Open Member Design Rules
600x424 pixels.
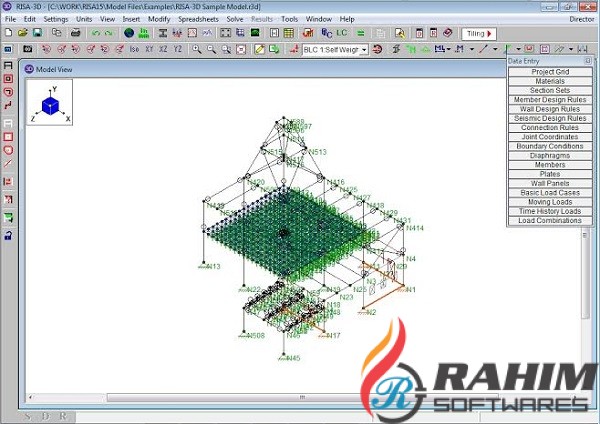coord(550,99)
